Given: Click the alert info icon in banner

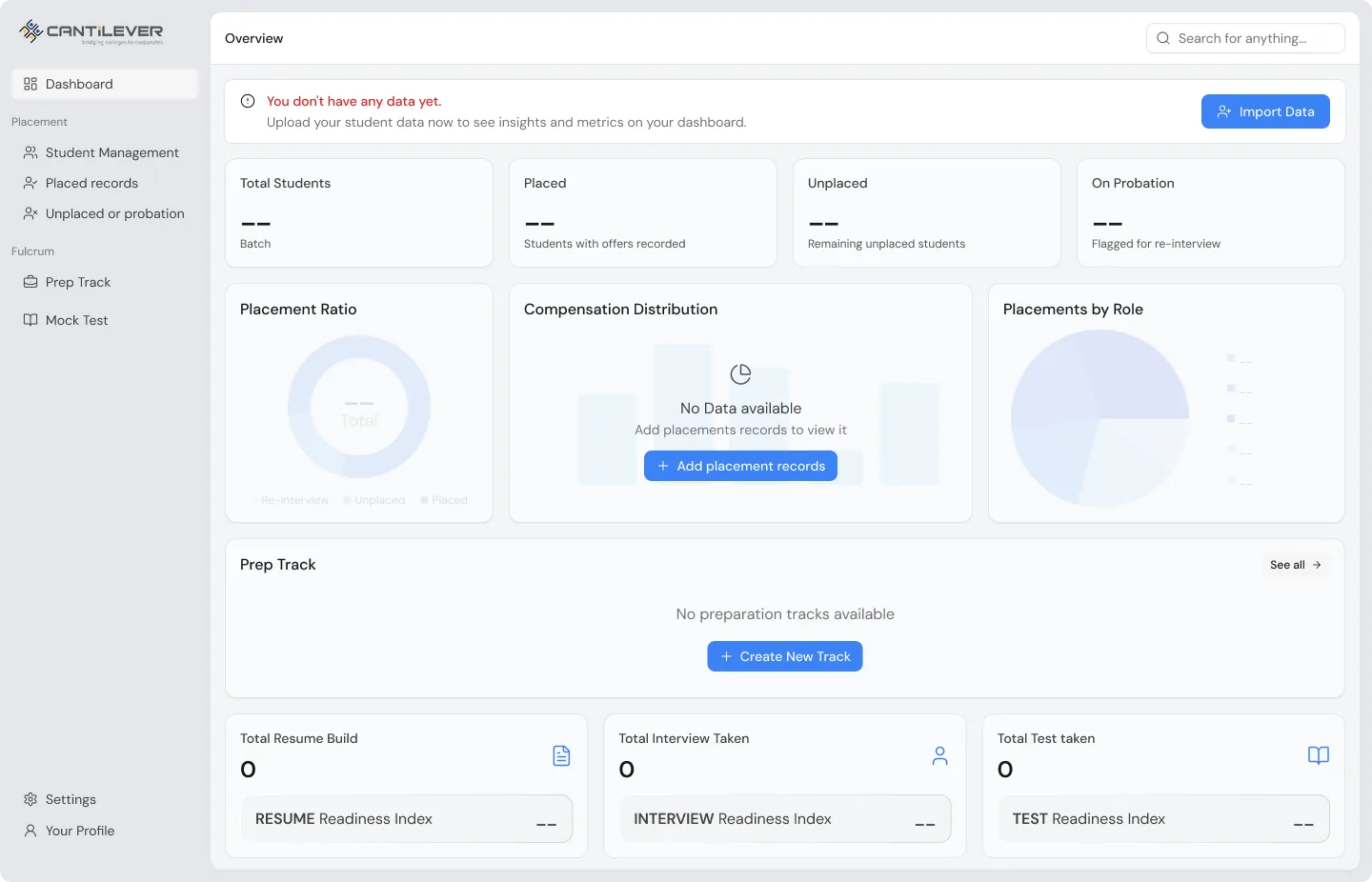Looking at the screenshot, I should (248, 101).
